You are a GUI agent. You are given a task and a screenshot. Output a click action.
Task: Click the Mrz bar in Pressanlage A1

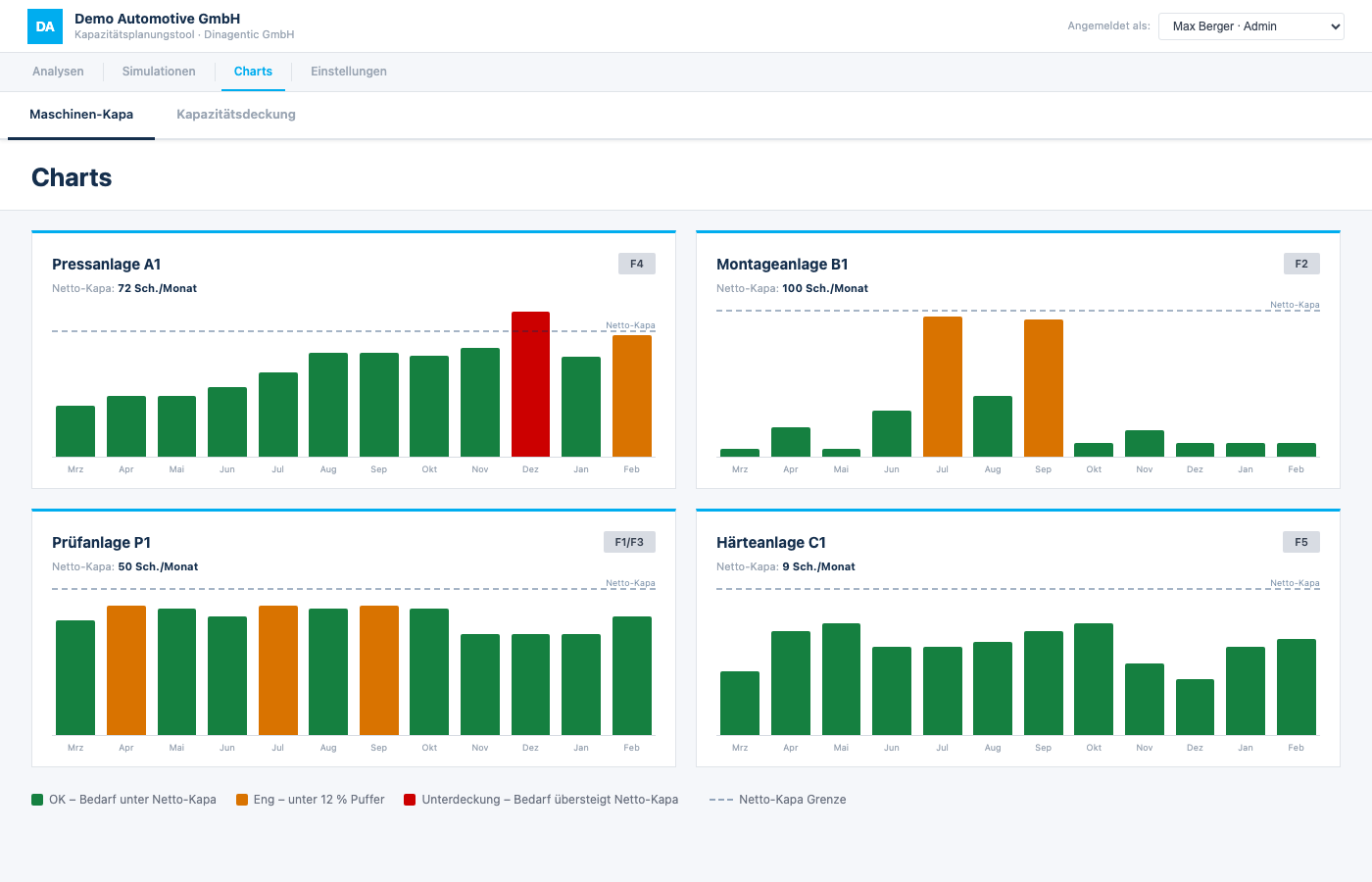point(75,431)
